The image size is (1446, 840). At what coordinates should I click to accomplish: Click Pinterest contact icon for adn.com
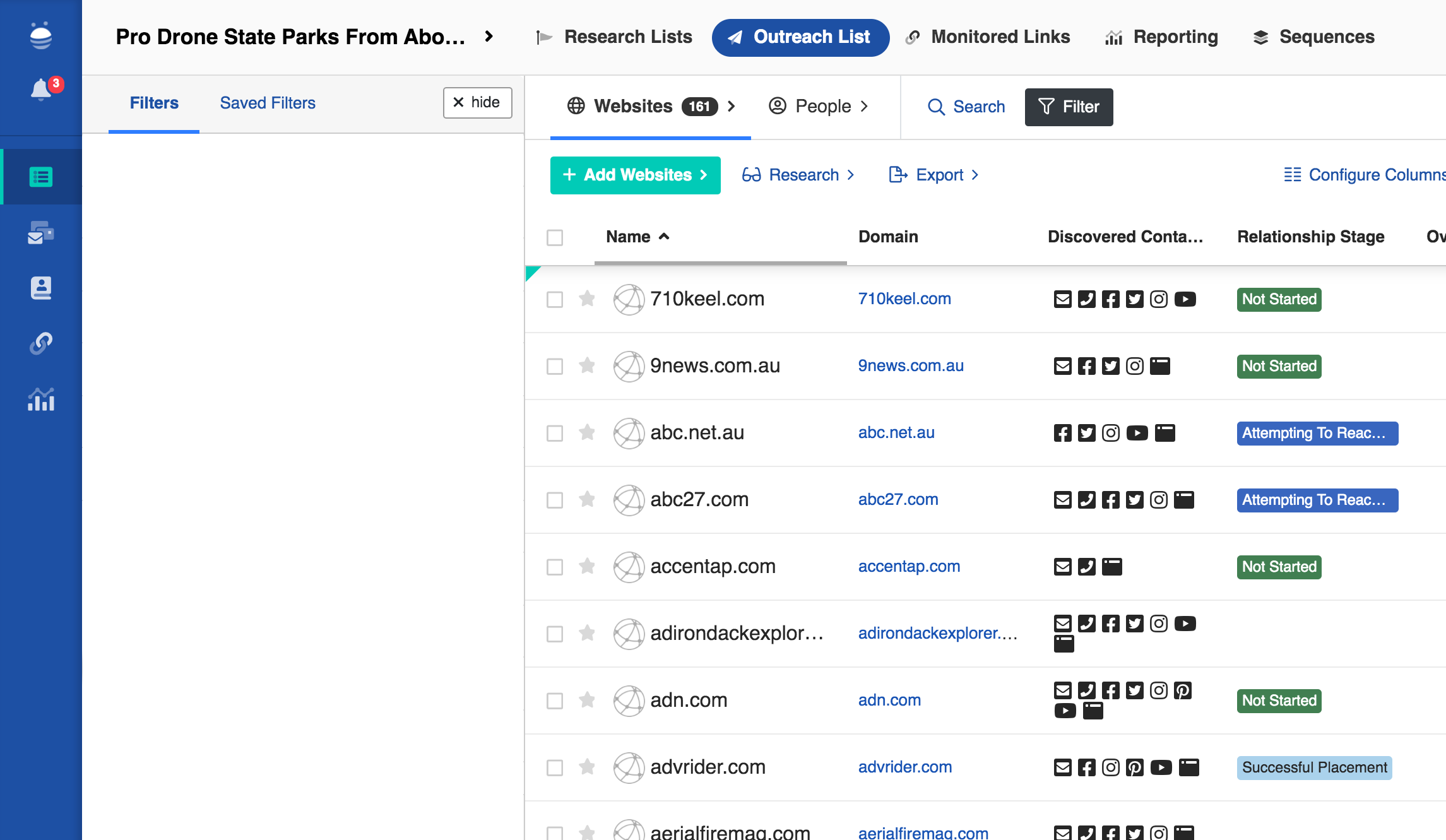coord(1182,690)
